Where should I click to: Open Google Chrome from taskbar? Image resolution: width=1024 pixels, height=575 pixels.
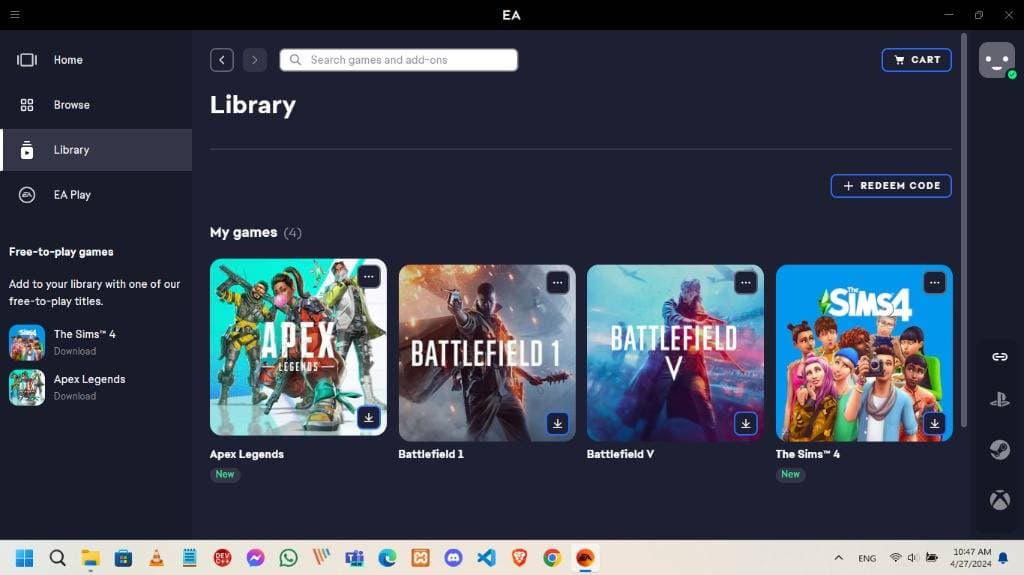pyautogui.click(x=552, y=558)
